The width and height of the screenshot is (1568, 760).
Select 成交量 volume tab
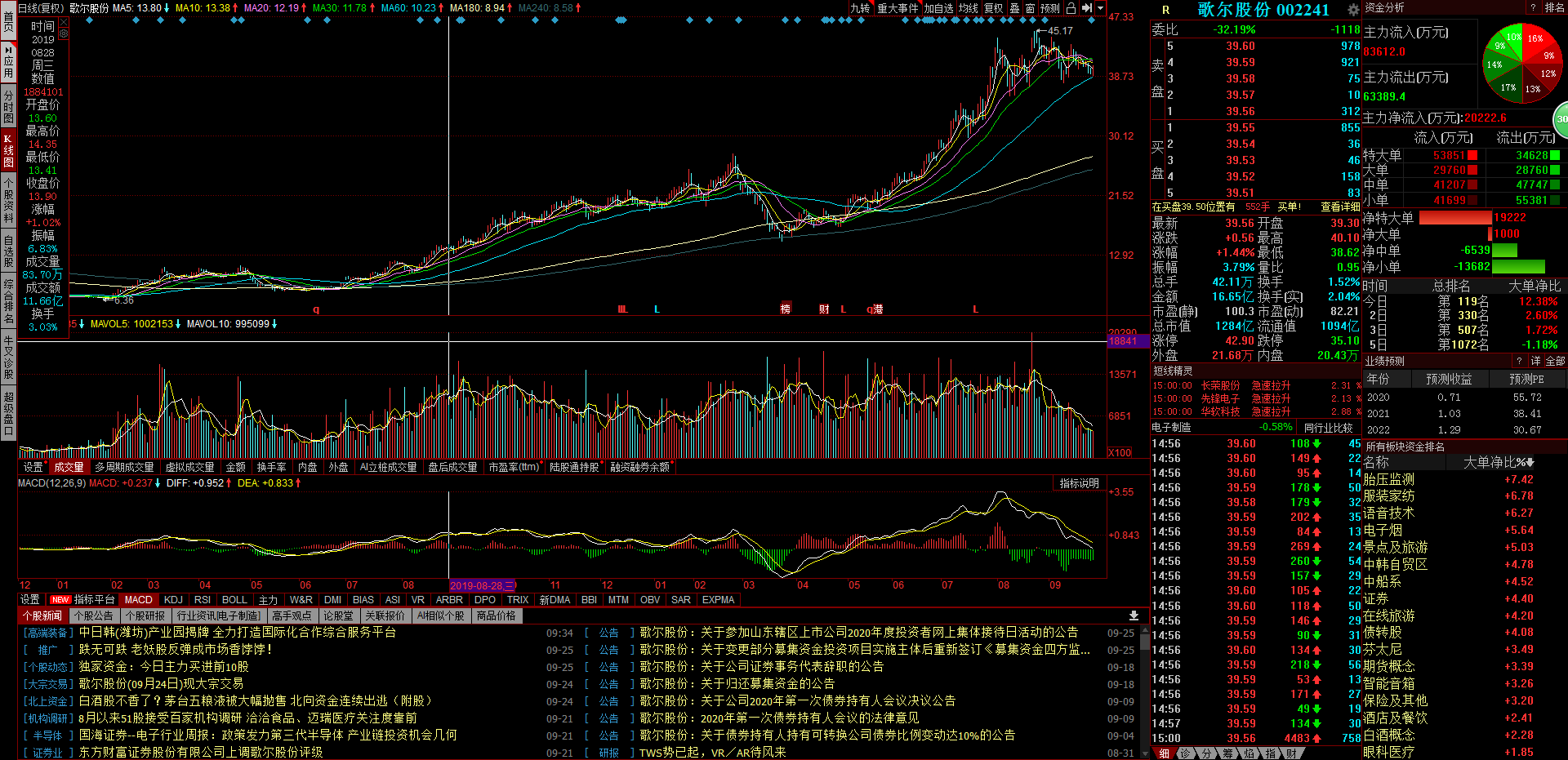[x=69, y=467]
